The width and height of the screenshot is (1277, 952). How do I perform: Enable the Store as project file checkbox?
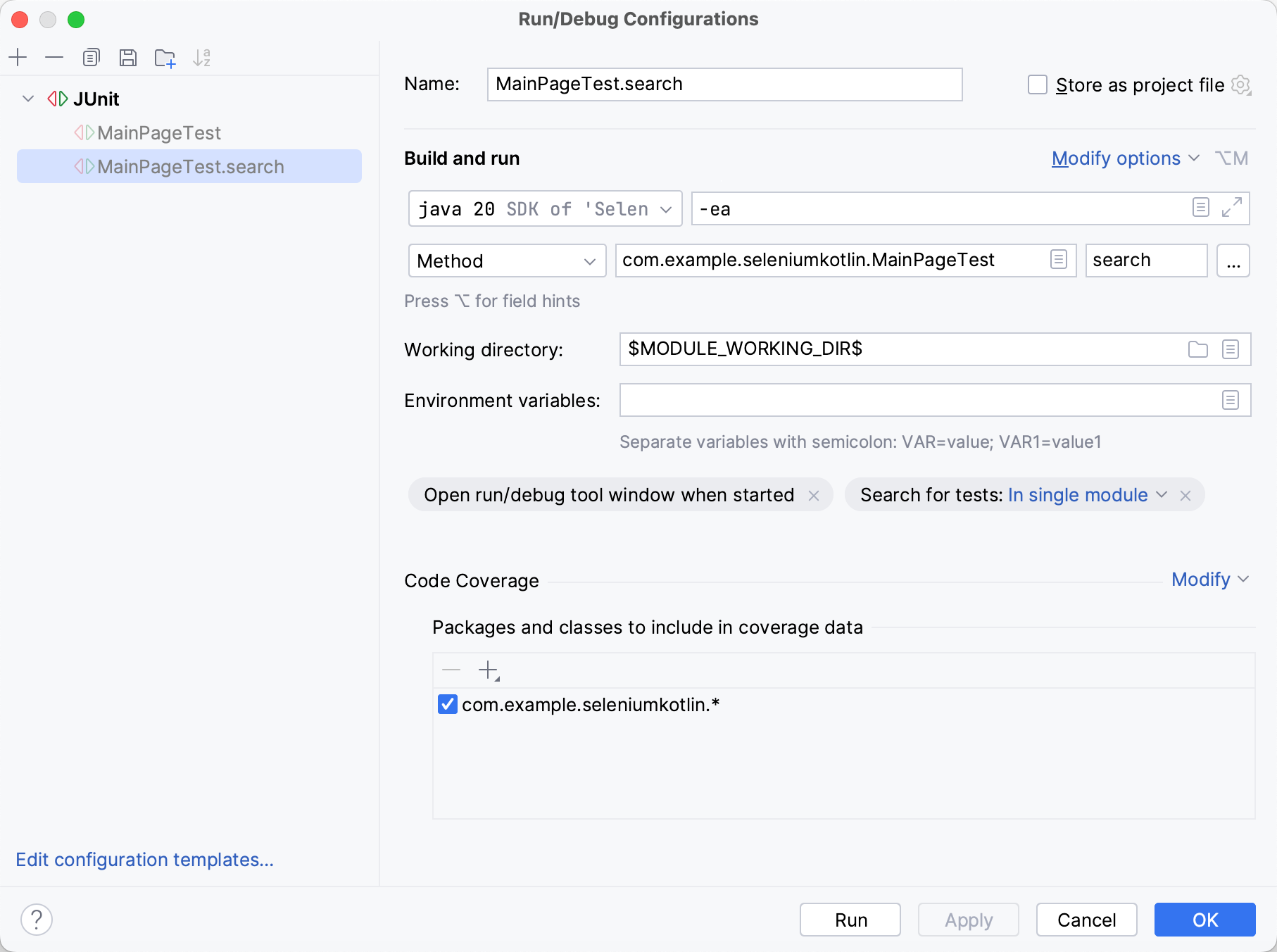[1038, 84]
